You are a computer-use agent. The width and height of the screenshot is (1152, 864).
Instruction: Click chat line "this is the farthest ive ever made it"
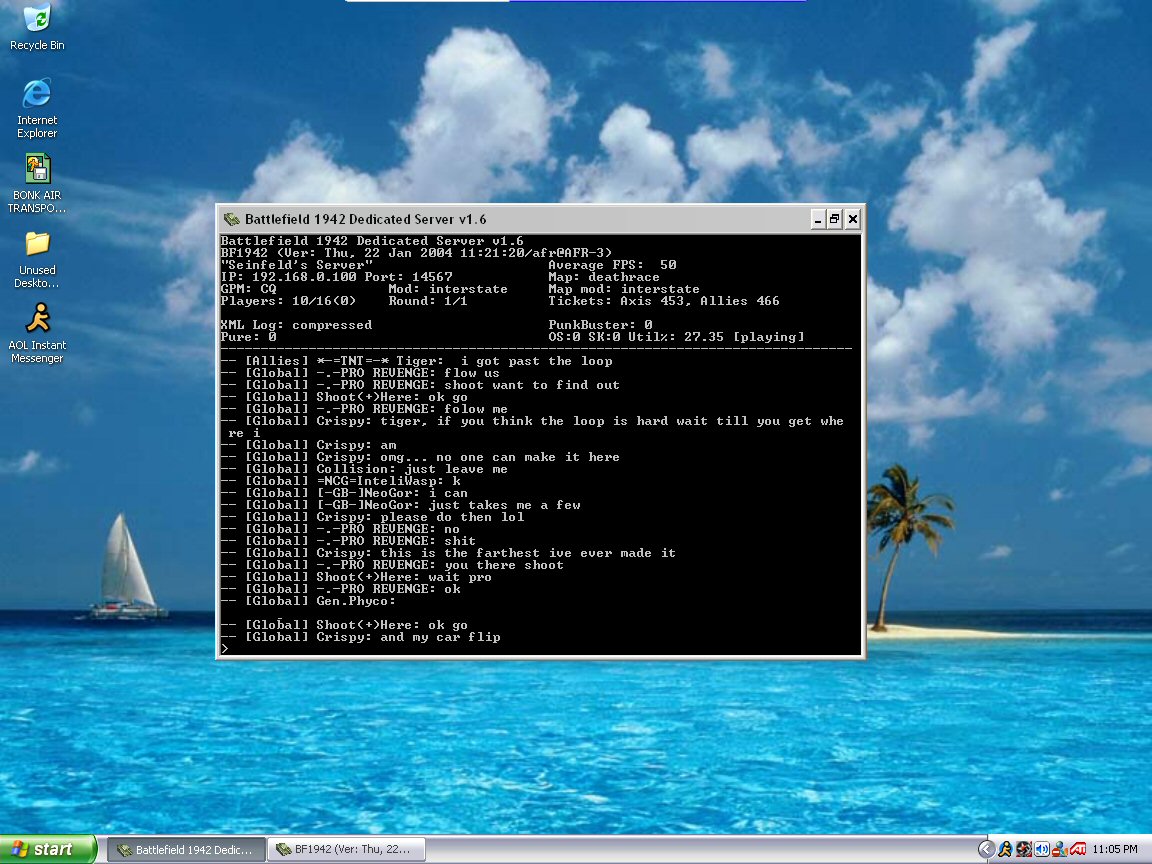(448, 553)
